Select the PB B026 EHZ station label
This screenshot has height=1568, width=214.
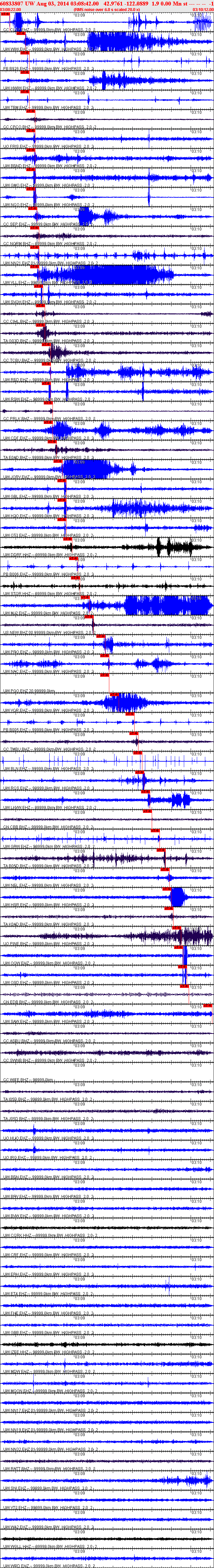(x=49, y=69)
